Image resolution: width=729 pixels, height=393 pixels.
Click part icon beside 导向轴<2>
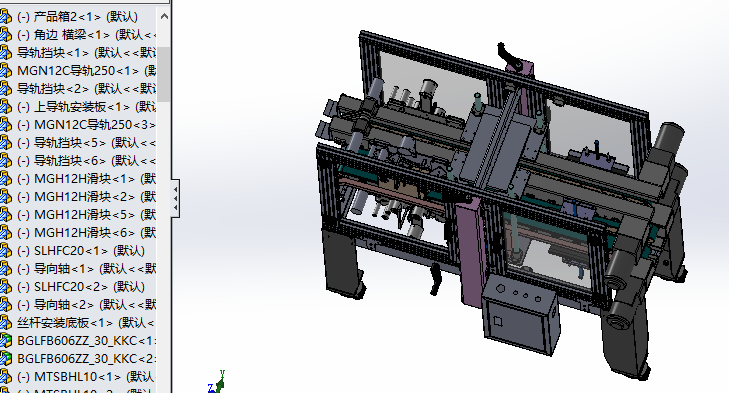[x=5, y=305]
